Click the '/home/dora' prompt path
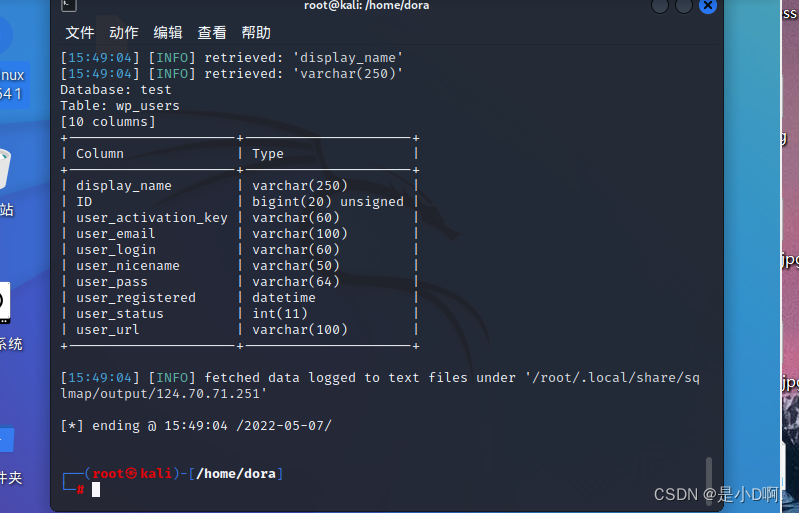The height and width of the screenshot is (513, 799). 236,474
